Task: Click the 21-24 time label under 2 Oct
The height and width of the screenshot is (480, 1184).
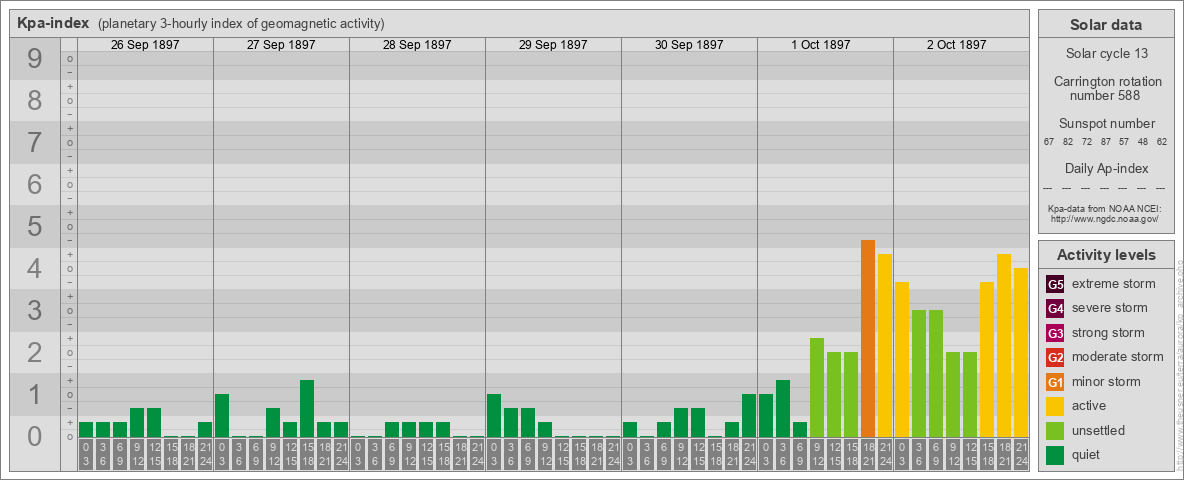Action: [1021, 455]
